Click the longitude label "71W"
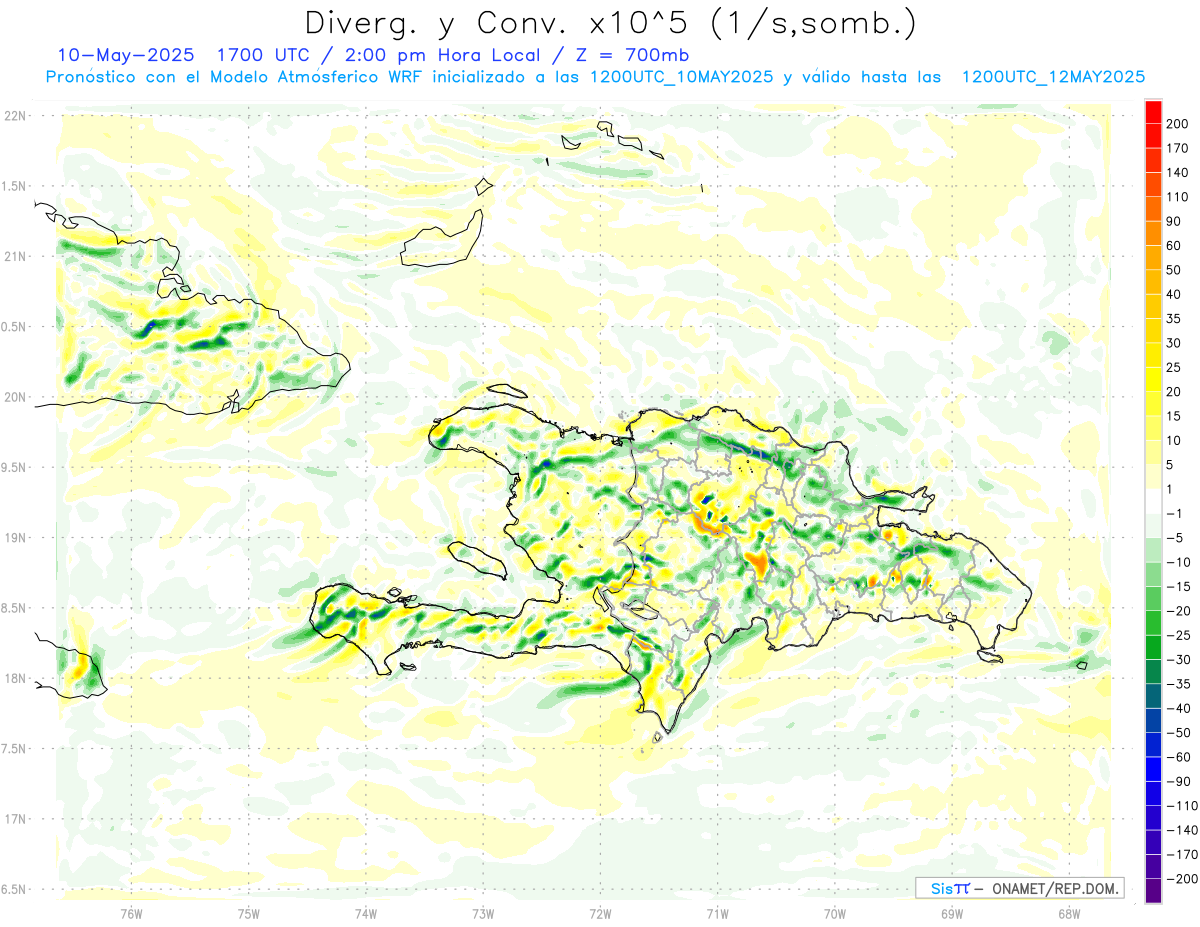Viewport: 1200px width, 927px height. click(717, 914)
